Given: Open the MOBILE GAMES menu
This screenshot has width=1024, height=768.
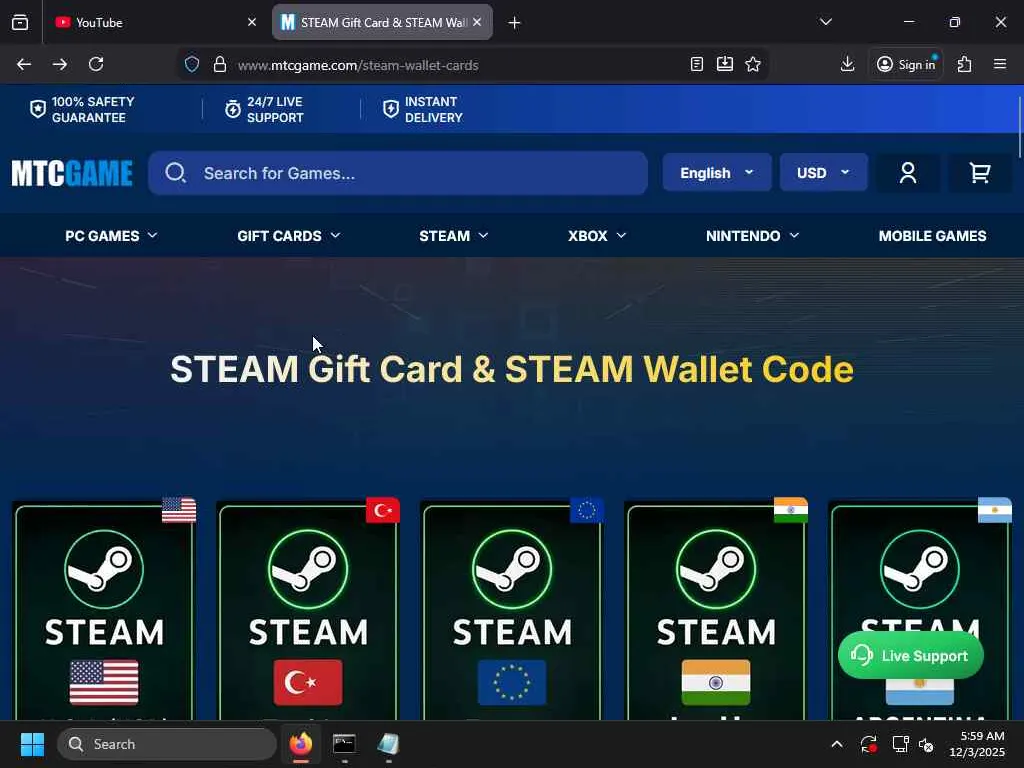Looking at the screenshot, I should [x=933, y=236].
